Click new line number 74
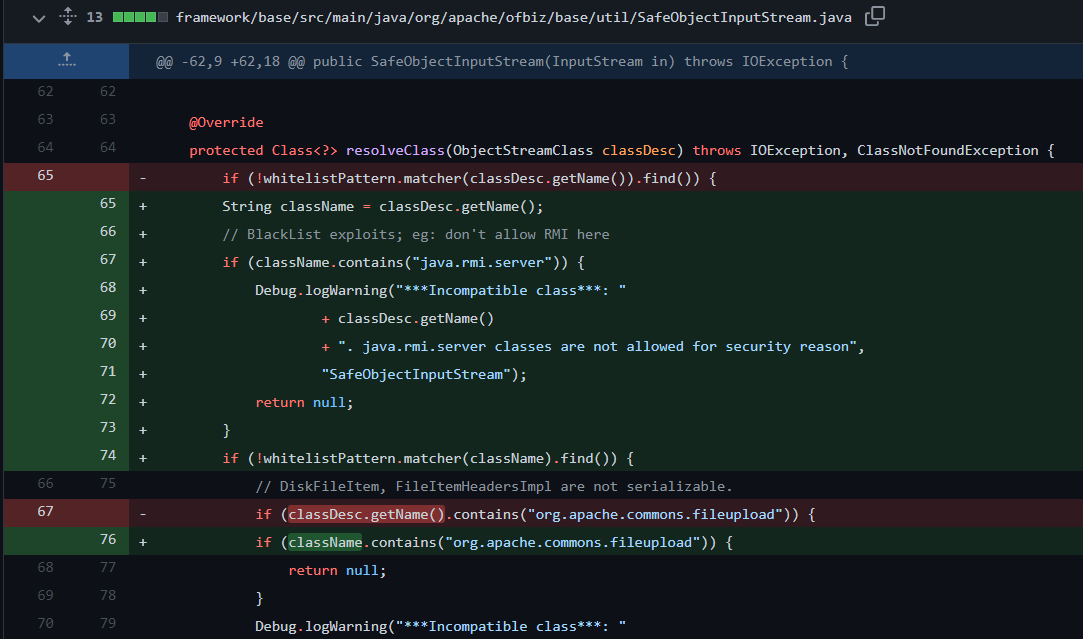Image resolution: width=1083 pixels, height=639 pixels. pyautogui.click(x=108, y=458)
